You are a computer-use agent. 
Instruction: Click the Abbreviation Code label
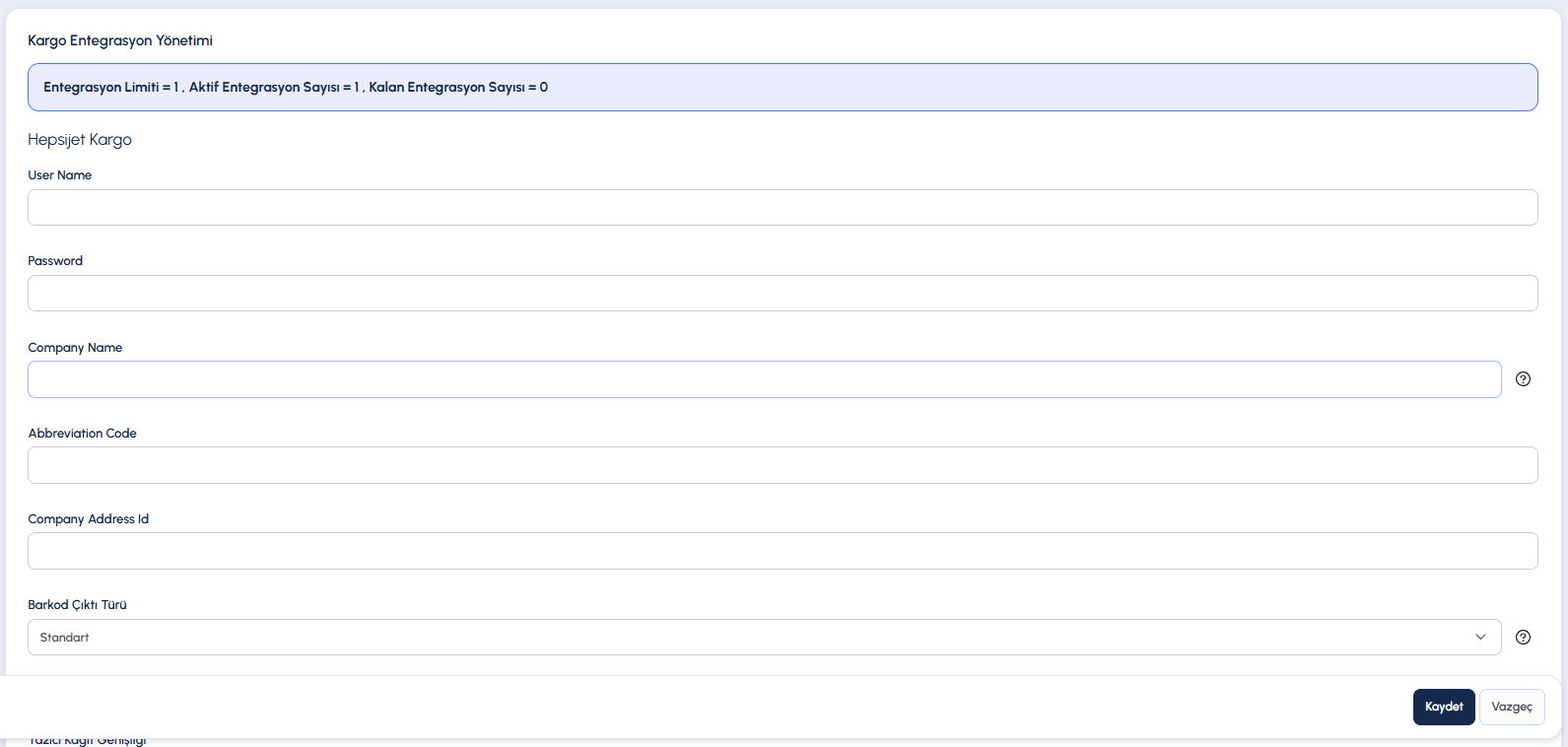[83, 434]
